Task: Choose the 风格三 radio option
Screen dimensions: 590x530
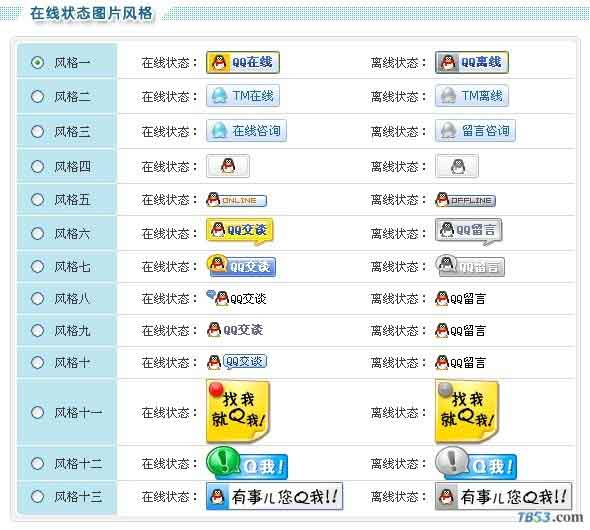Action: [38, 132]
